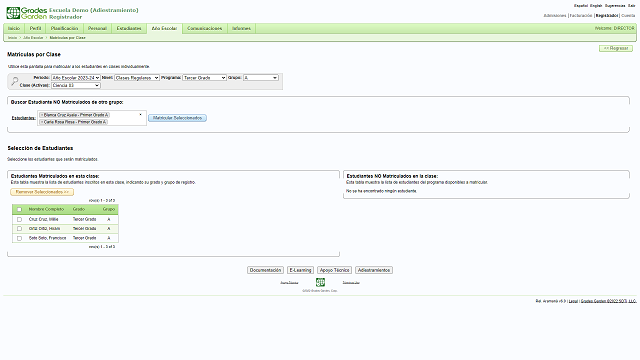Image resolution: width=640 pixels, height=360 pixels.
Task: Click the footer Grades Garden globe icon
Action: (x=320, y=282)
